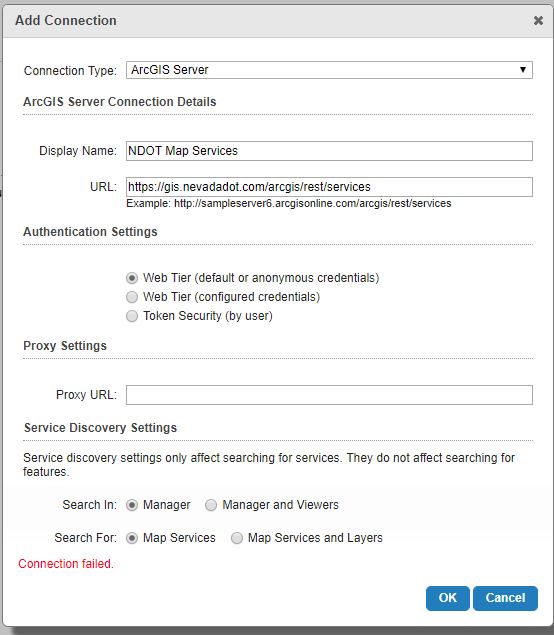Close the Add Connection dialog with X
This screenshot has height=635, width=554.
tap(538, 21)
